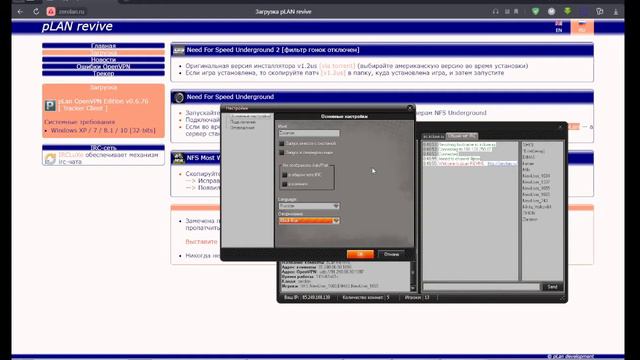The image size is (640, 360).
Task: Click the NFS Most Wanted section icon
Action: 178,158
